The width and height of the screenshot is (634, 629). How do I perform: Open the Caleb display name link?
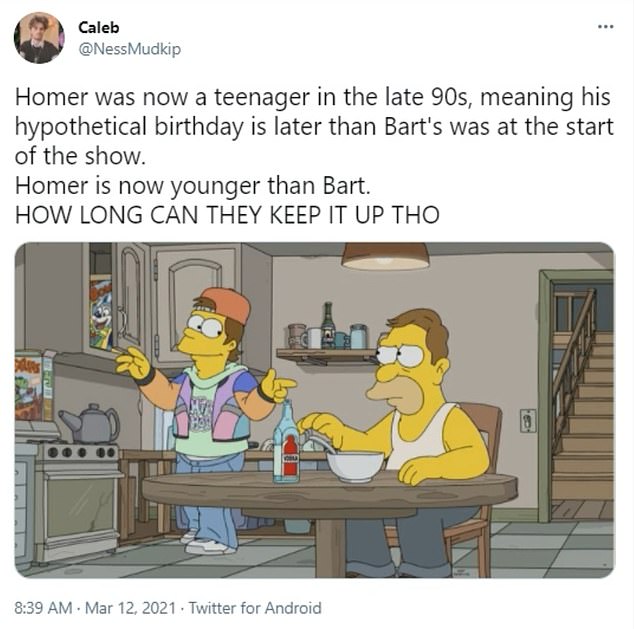99,27
